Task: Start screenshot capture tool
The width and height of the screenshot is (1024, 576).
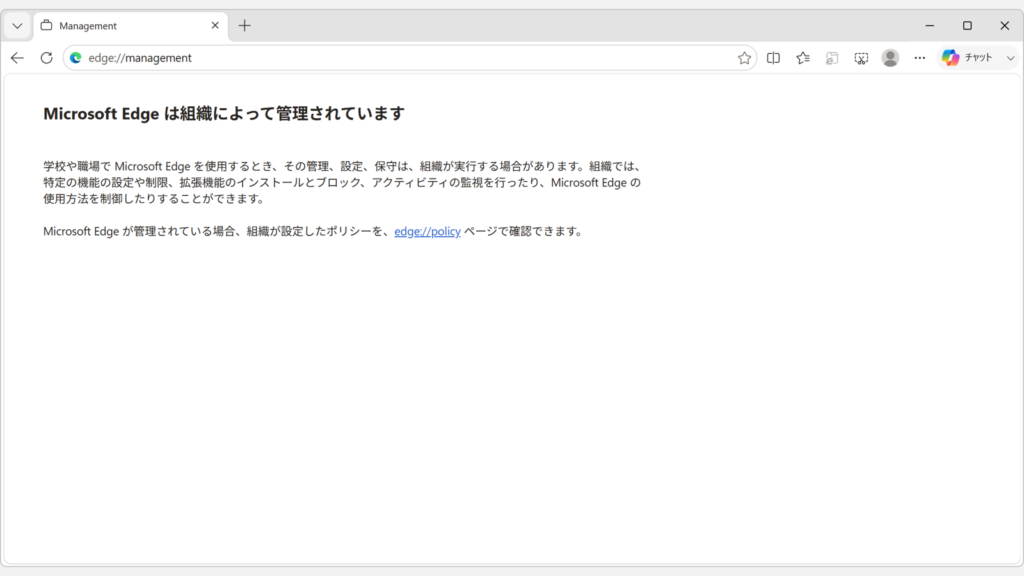Action: pos(861,57)
